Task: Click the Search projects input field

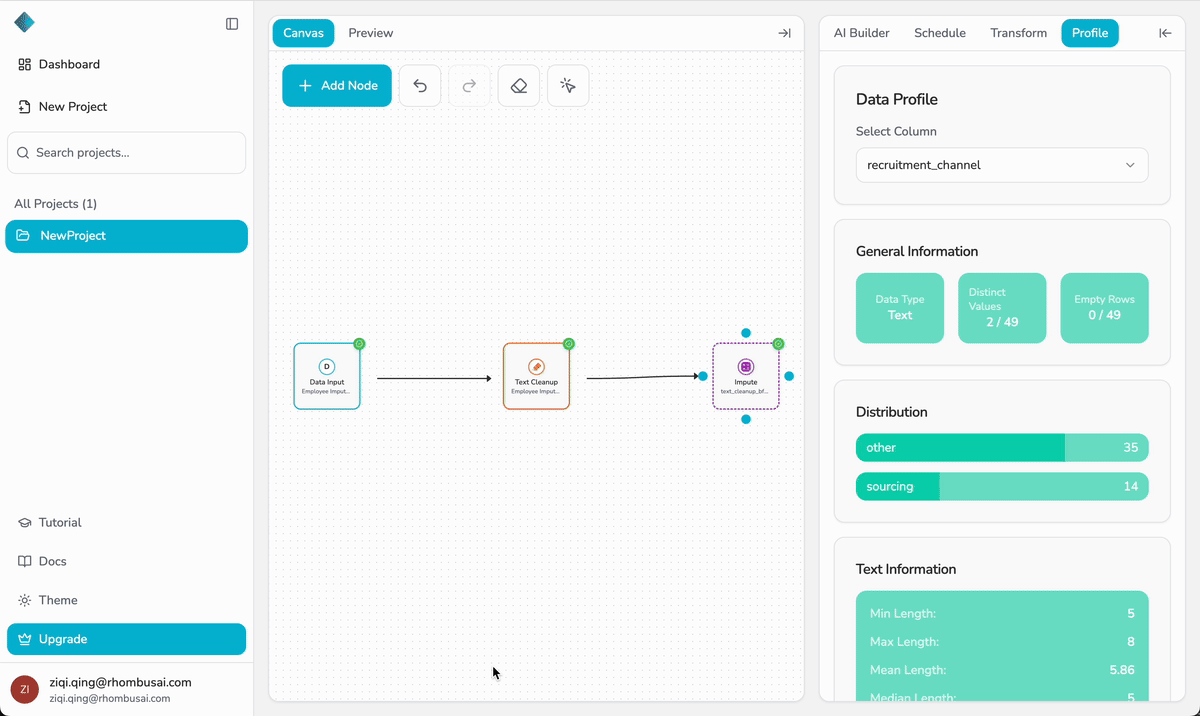Action: (126, 153)
